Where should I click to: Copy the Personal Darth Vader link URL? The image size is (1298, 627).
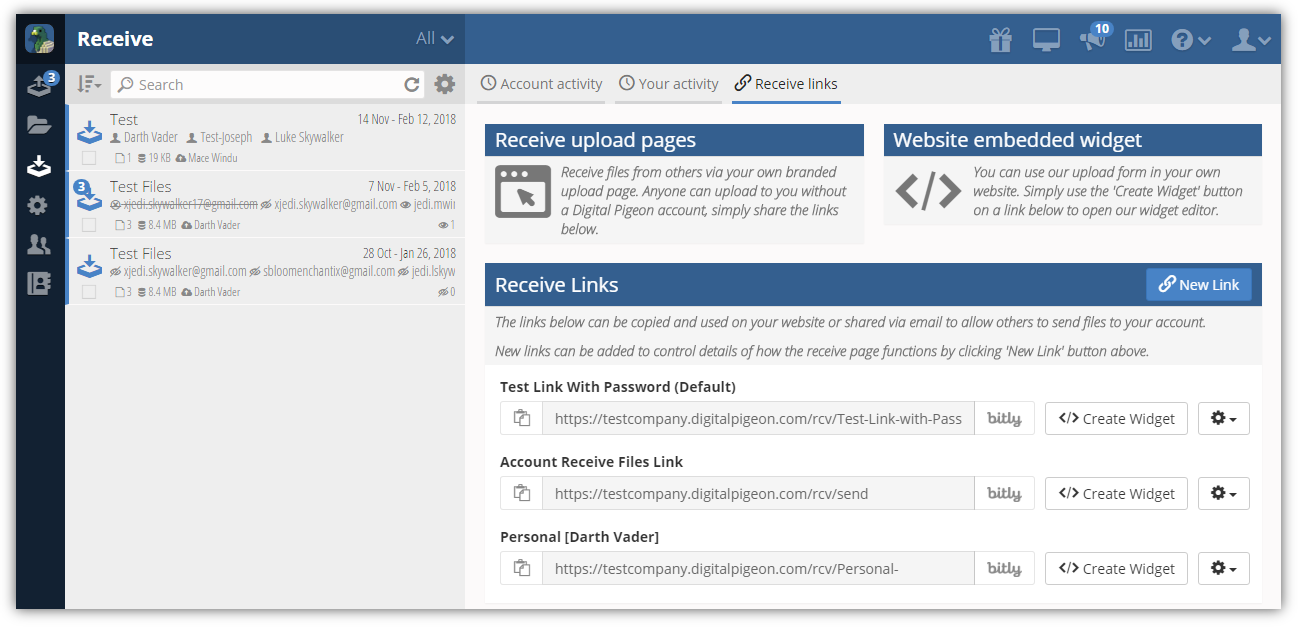pos(521,569)
